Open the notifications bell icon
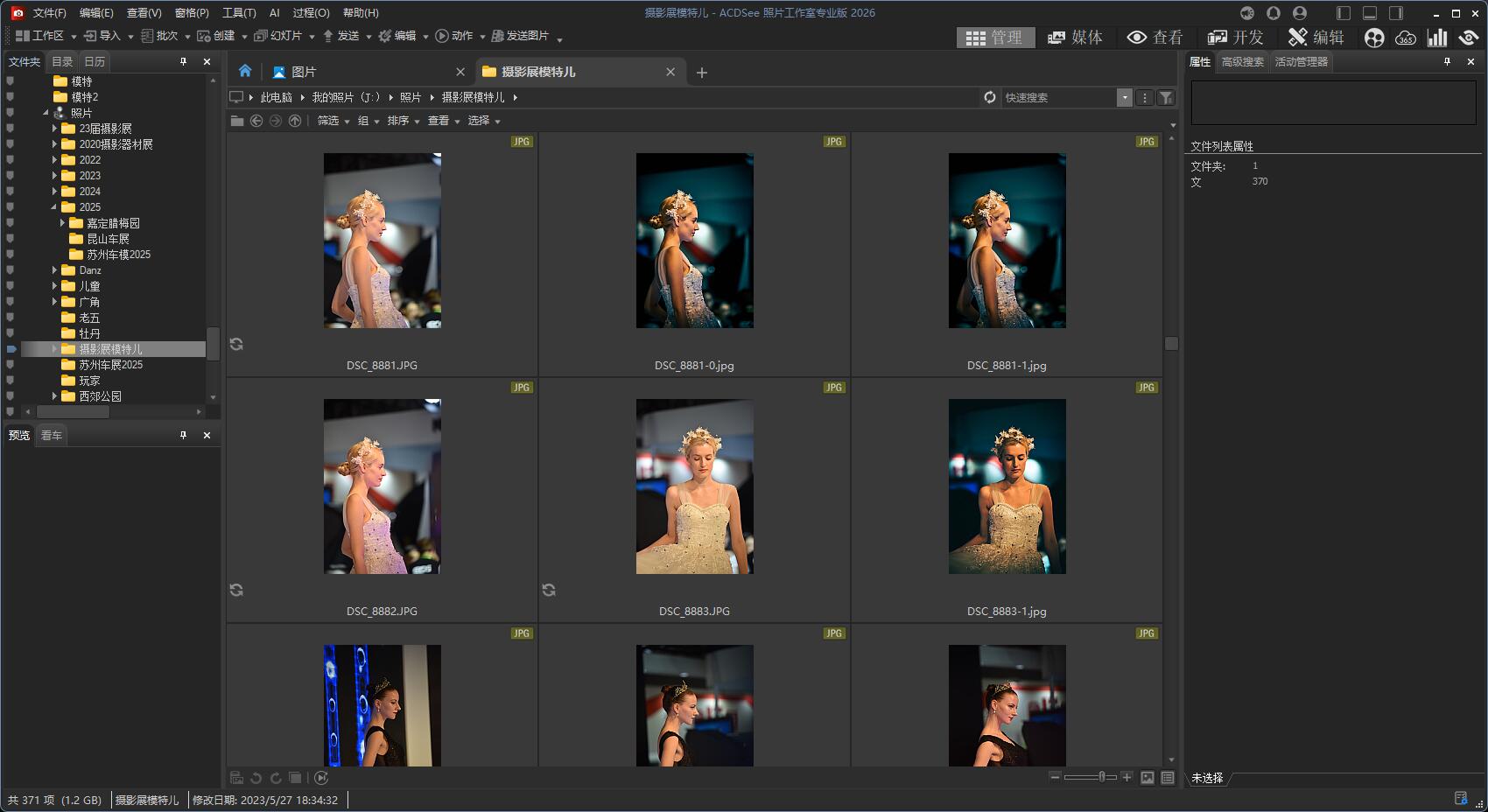This screenshot has width=1488, height=812. [1274, 13]
